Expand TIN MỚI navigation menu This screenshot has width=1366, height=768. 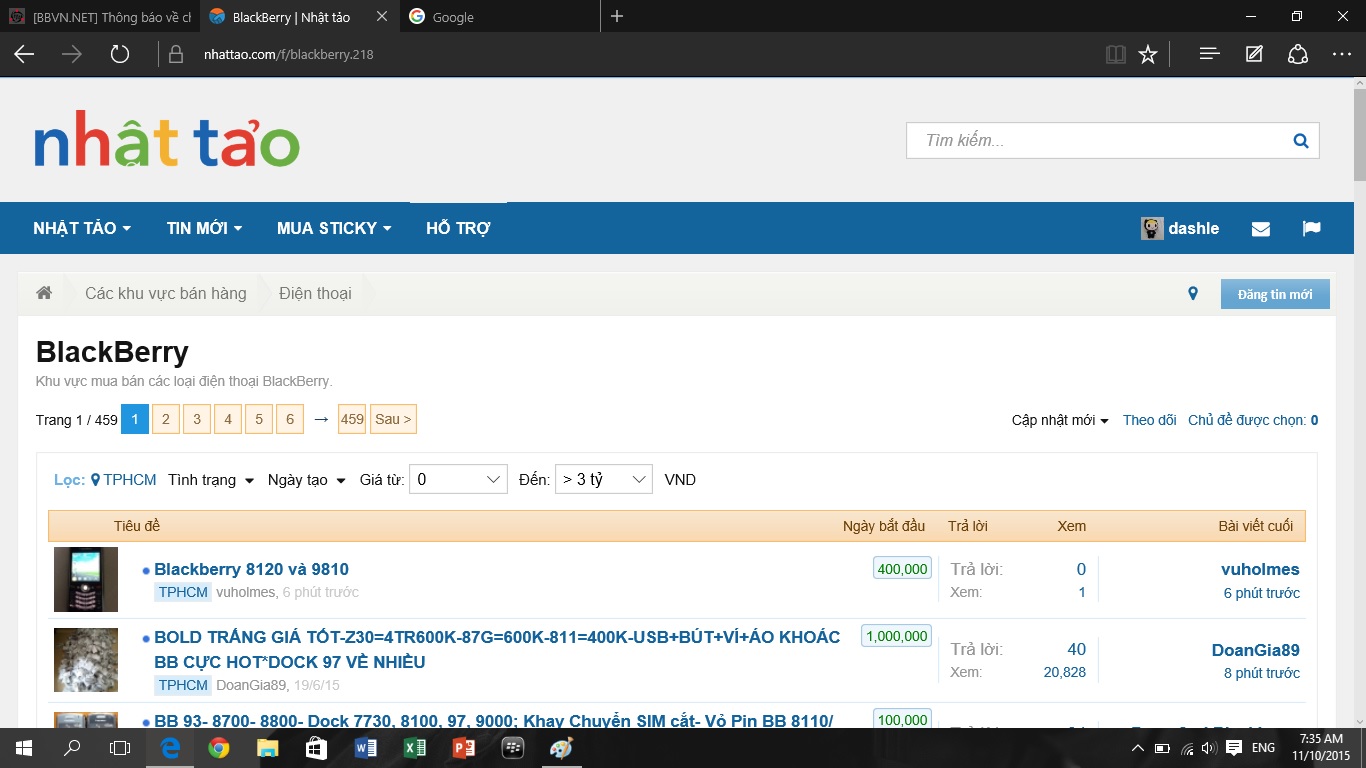tap(205, 228)
